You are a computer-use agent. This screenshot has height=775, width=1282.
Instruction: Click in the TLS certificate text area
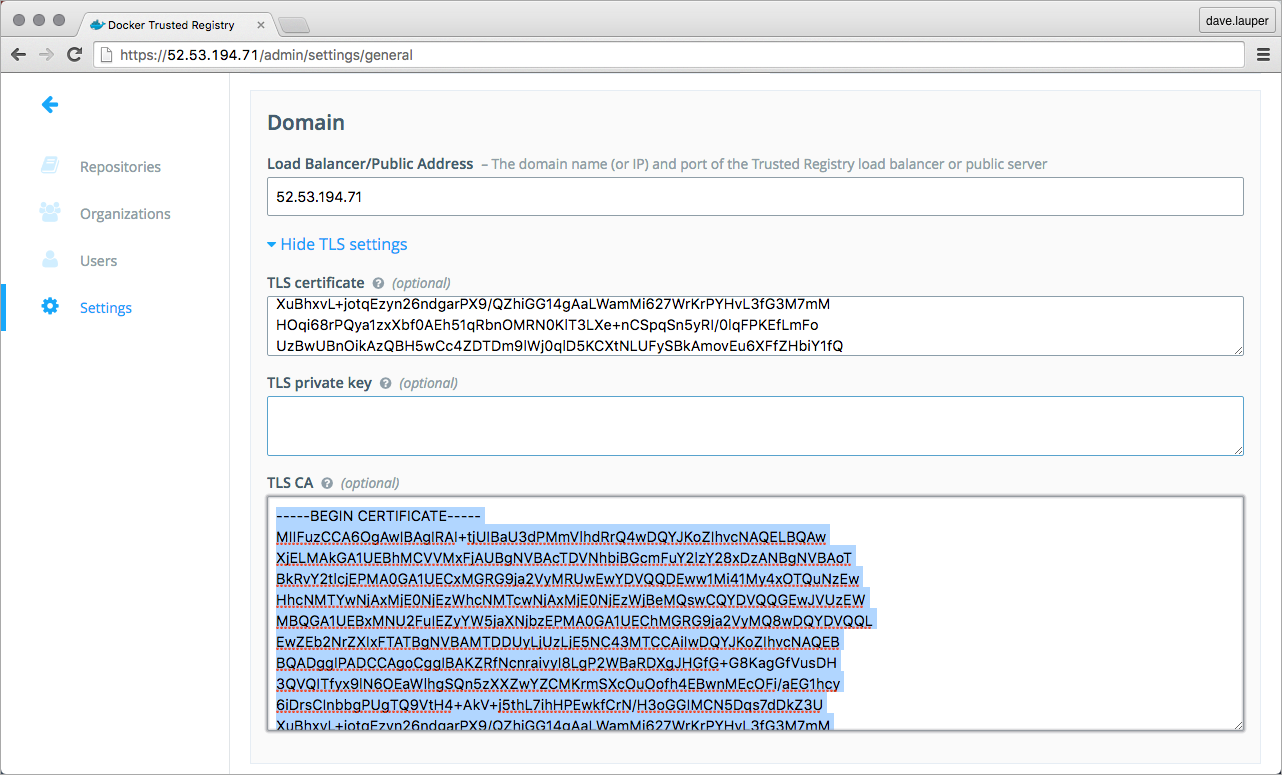click(x=754, y=325)
